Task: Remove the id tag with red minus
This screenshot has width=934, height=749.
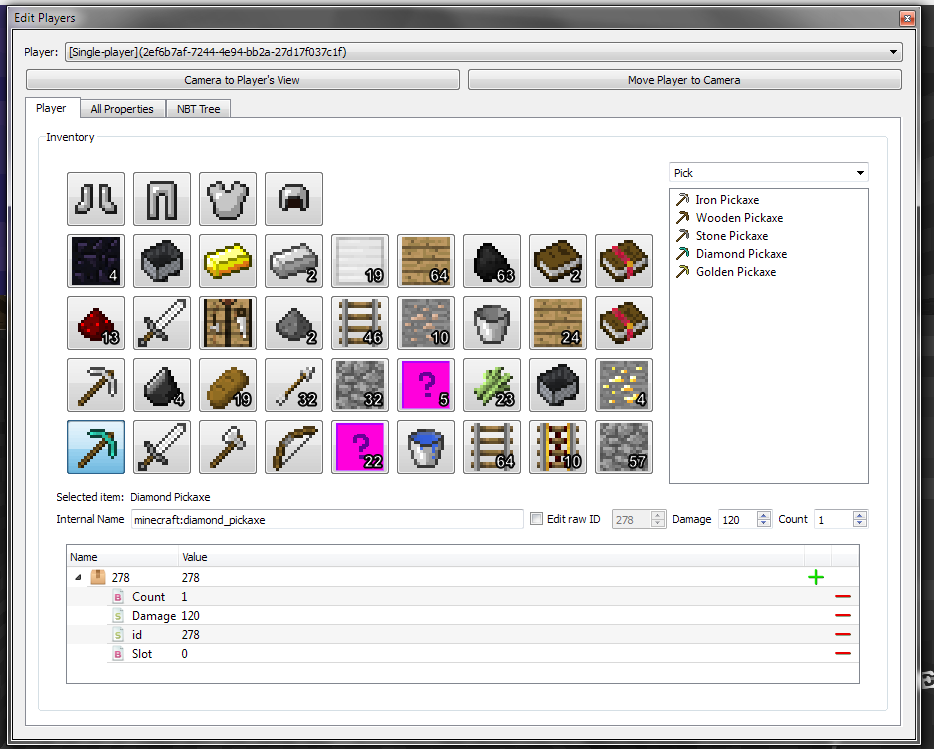Action: [843, 635]
